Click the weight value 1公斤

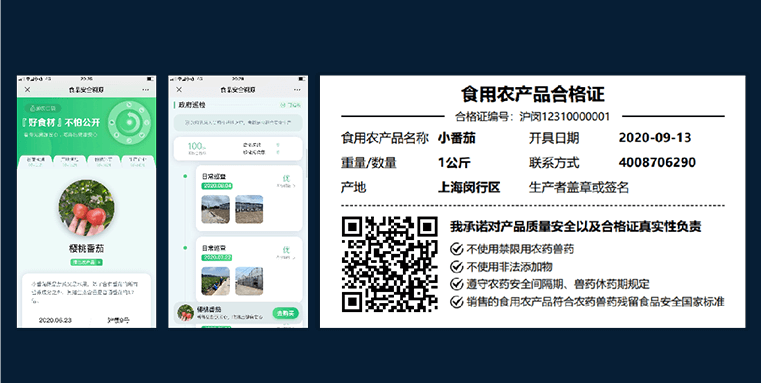pyautogui.click(x=454, y=163)
